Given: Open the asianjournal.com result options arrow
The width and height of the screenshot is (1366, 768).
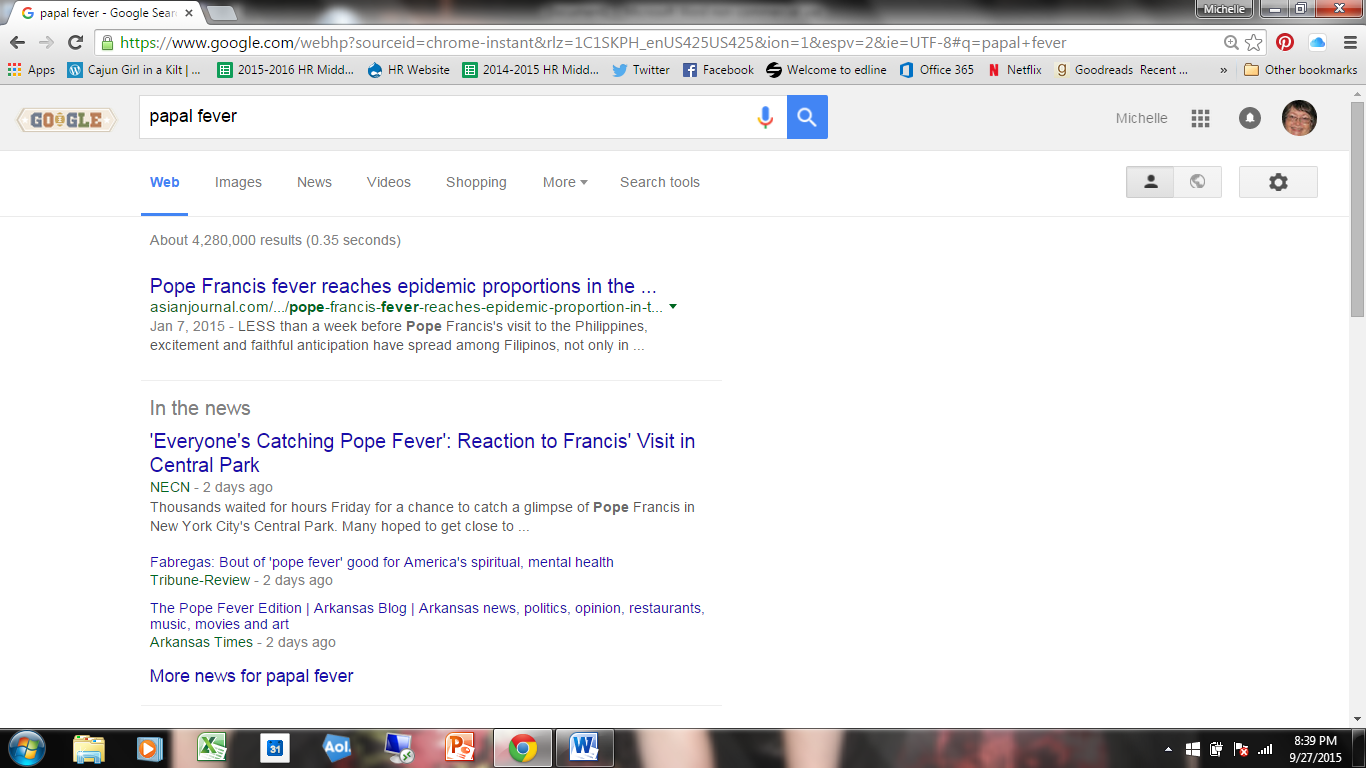Looking at the screenshot, I should click(x=673, y=307).
